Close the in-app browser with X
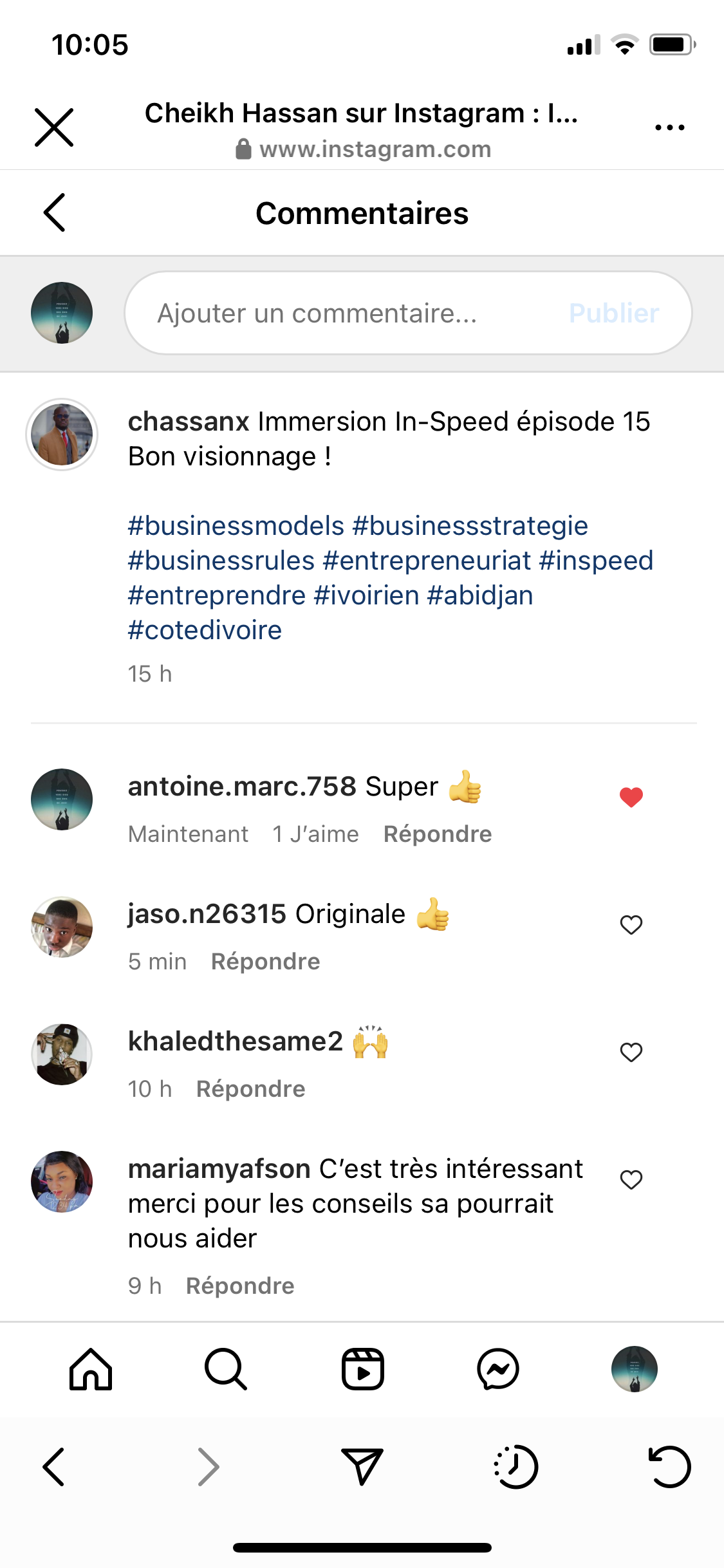This screenshot has height=1568, width=724. pyautogui.click(x=54, y=127)
